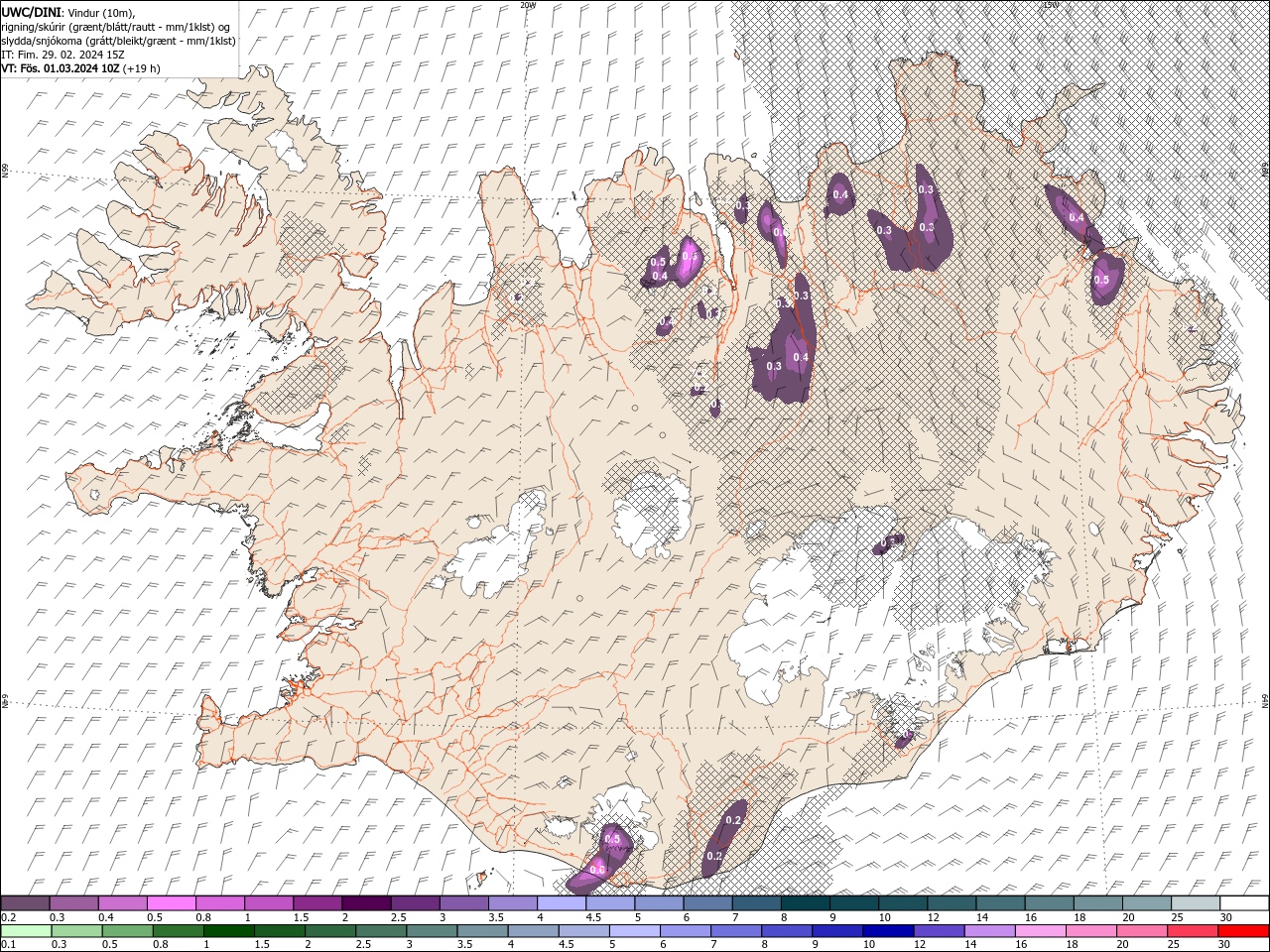Screen dimensions: 1270x952
Task: Click the 'rigning/skúrir' legend description line
Action: pos(115,26)
